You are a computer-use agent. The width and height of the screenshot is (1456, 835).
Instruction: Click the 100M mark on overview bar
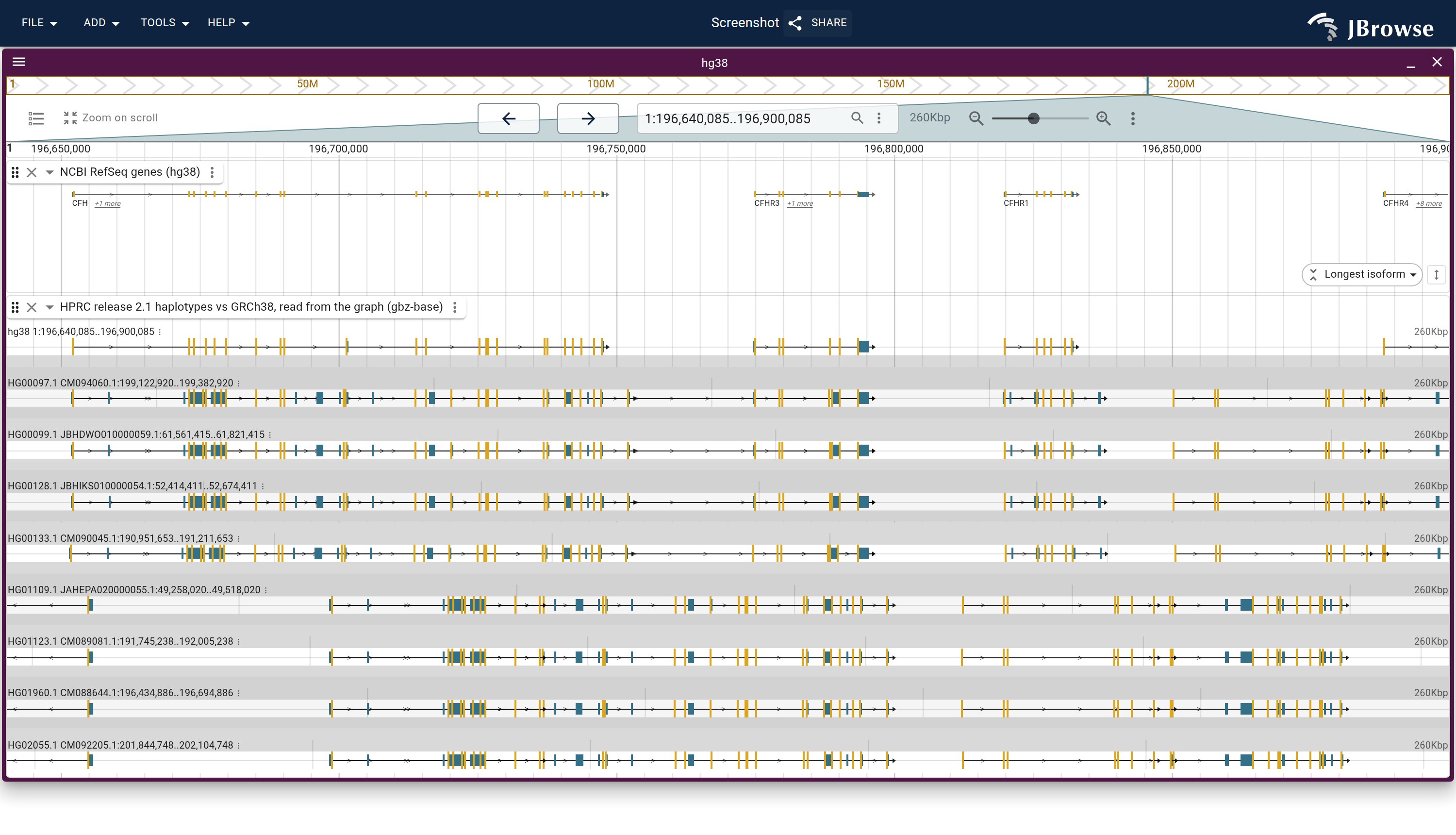click(600, 83)
